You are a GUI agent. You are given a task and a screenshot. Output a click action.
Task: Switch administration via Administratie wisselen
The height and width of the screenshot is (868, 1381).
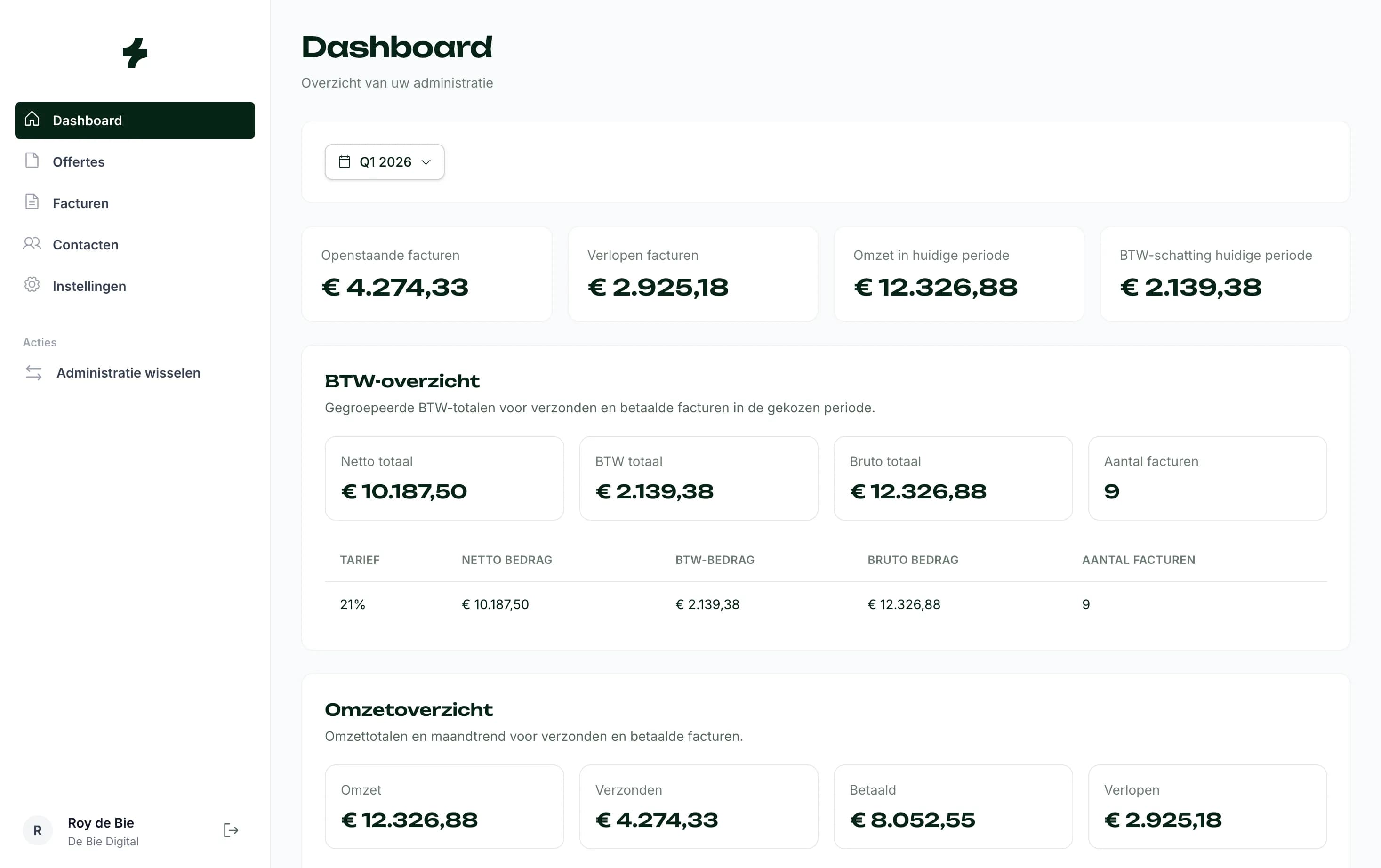tap(128, 373)
